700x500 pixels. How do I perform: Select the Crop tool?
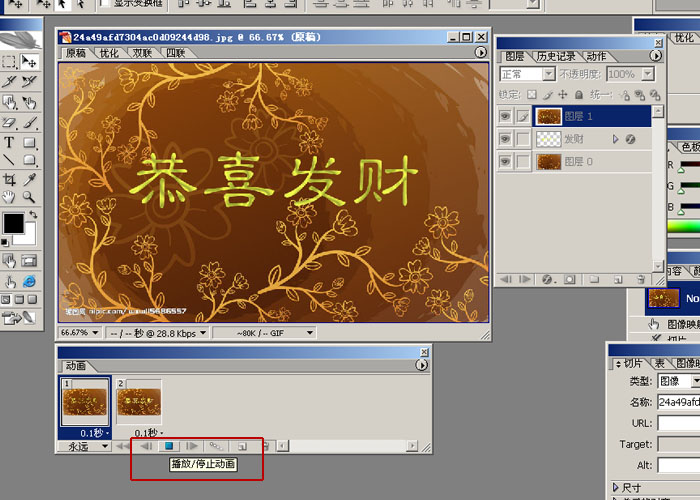(x=9, y=179)
